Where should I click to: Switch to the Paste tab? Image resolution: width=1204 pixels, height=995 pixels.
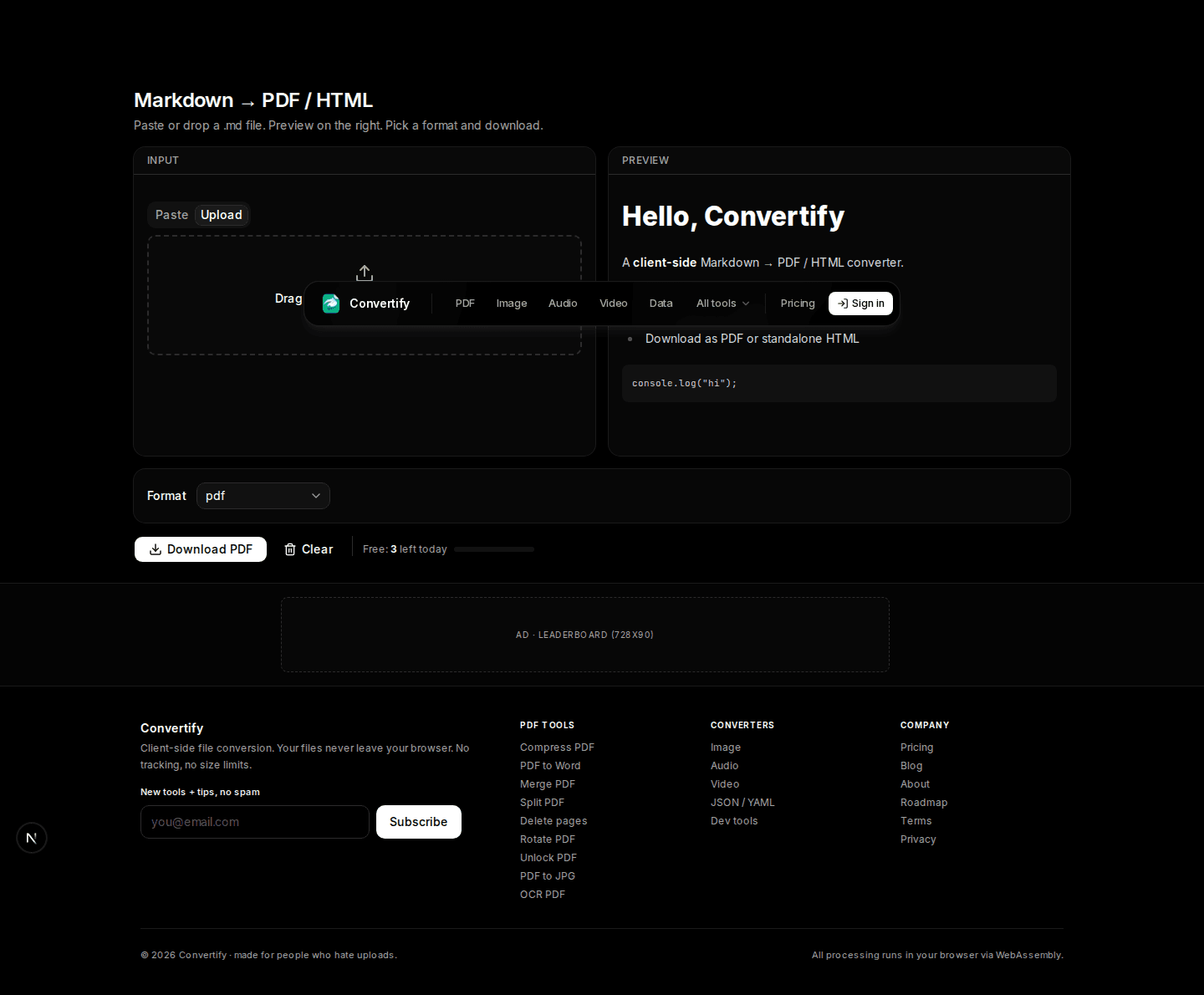[x=171, y=215]
